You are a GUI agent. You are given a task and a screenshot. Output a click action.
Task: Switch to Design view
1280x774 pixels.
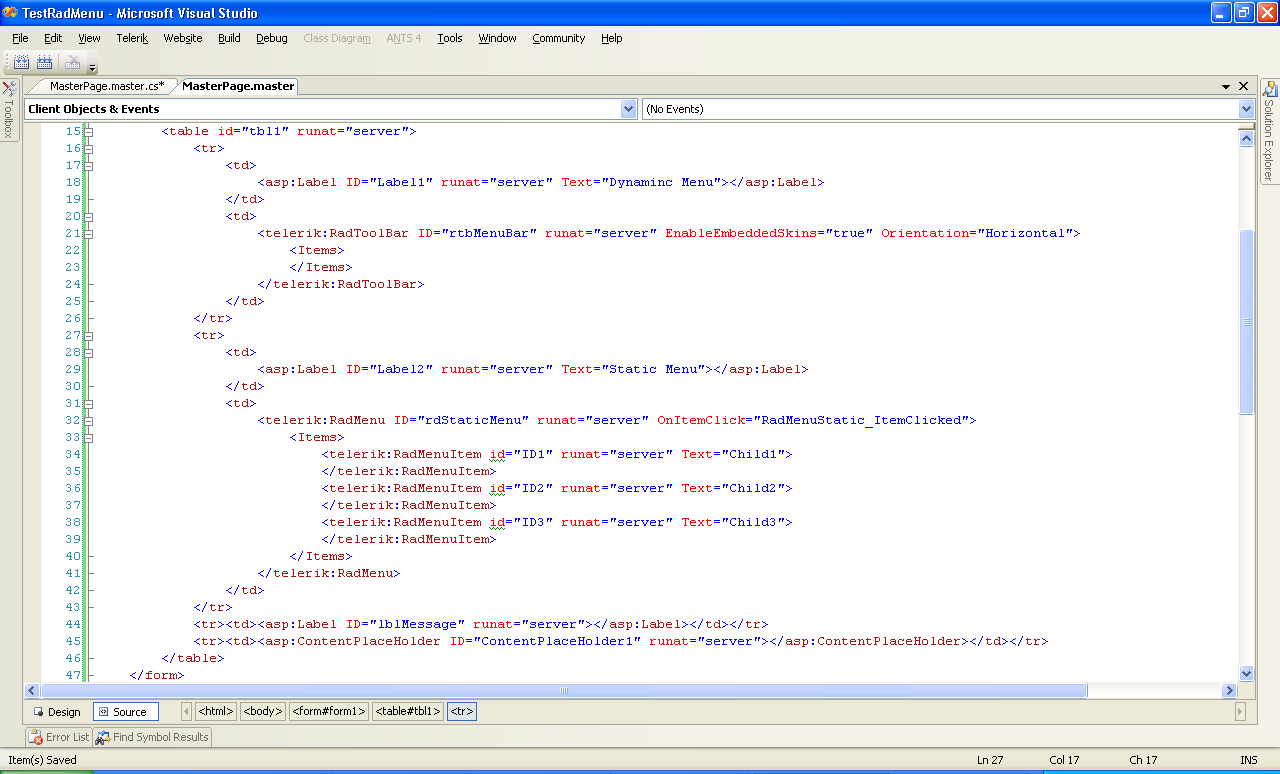(57, 712)
